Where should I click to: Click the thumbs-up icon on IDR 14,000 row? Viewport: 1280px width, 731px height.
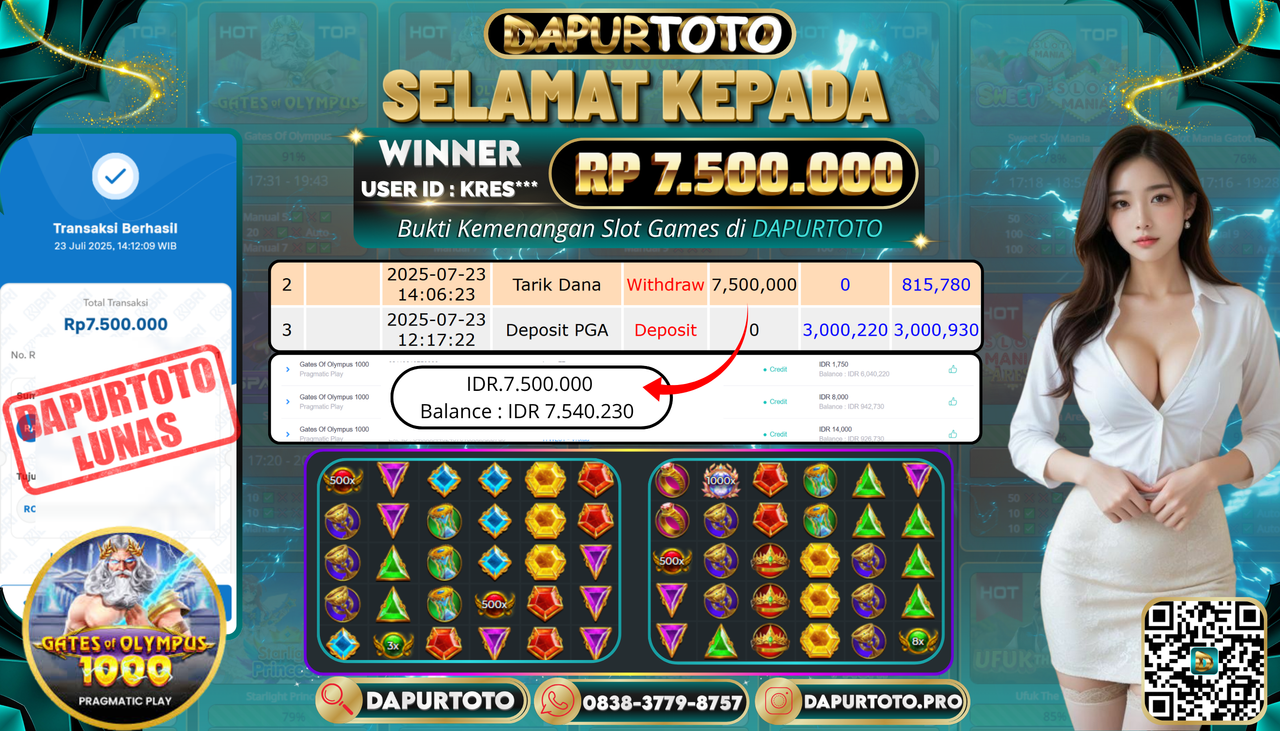click(953, 434)
